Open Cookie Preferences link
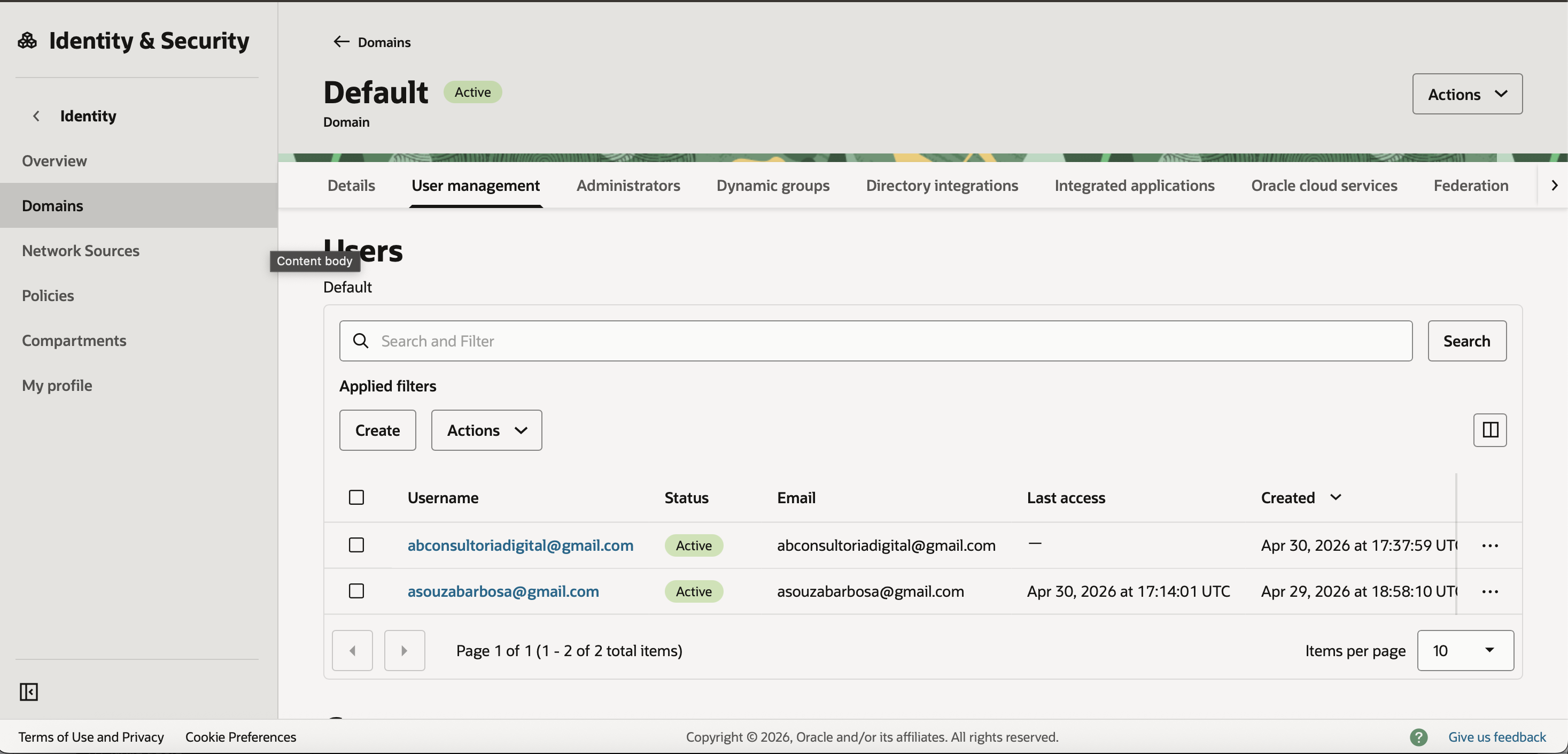This screenshot has width=1568, height=754. (x=241, y=737)
